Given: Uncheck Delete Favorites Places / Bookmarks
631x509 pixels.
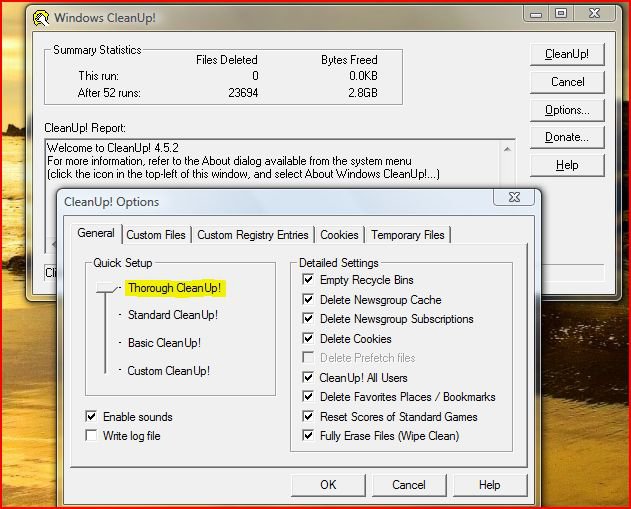Looking at the screenshot, I should tap(308, 397).
